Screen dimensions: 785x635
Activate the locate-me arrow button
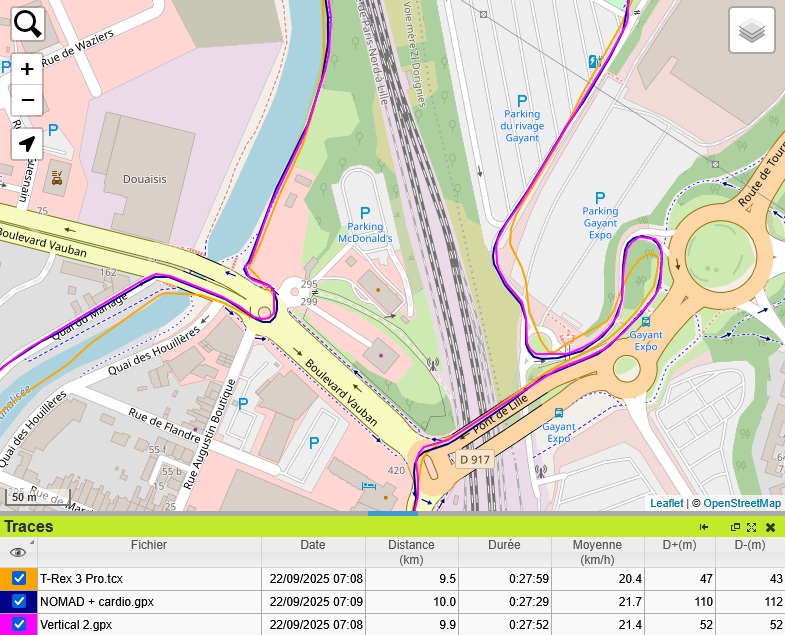click(x=28, y=144)
